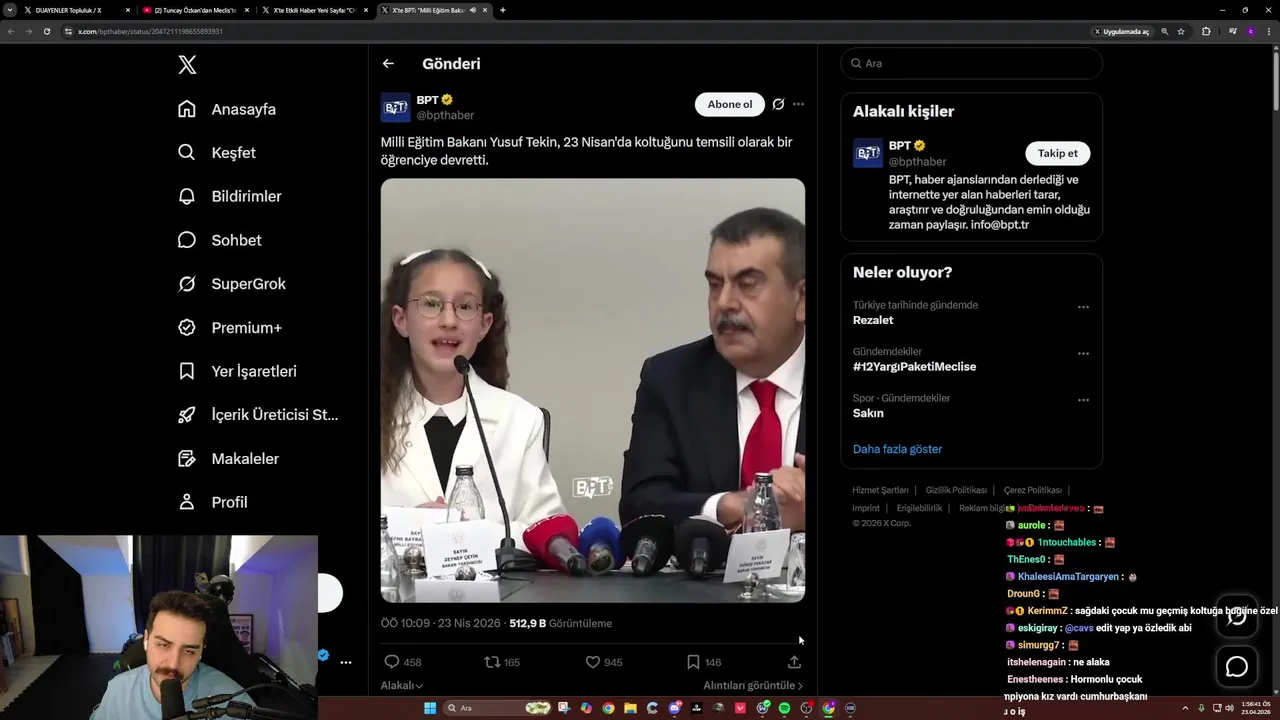
Task: Play the embedded post video
Action: pos(592,390)
